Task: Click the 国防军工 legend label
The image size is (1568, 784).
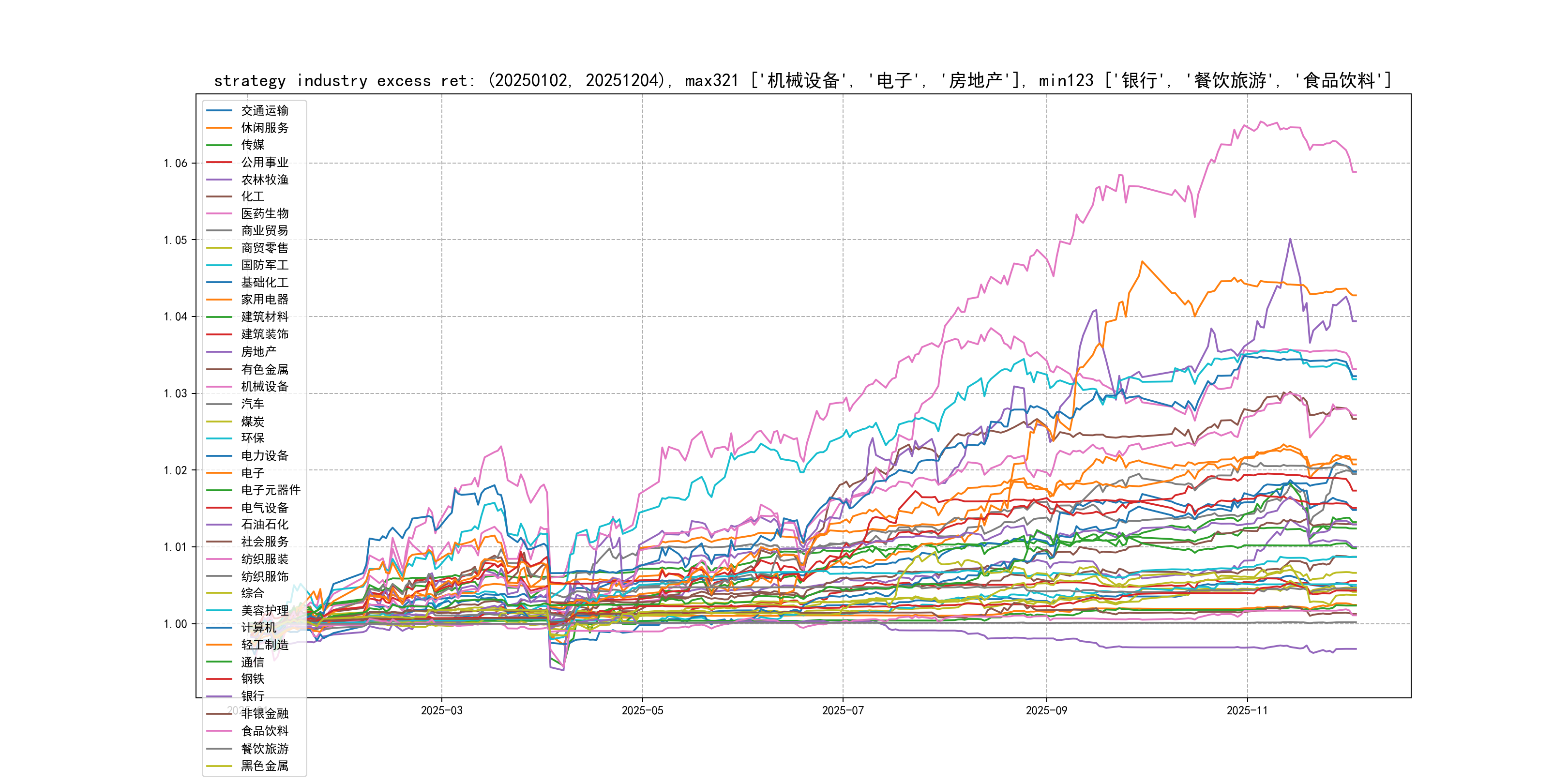Action: coord(264,265)
